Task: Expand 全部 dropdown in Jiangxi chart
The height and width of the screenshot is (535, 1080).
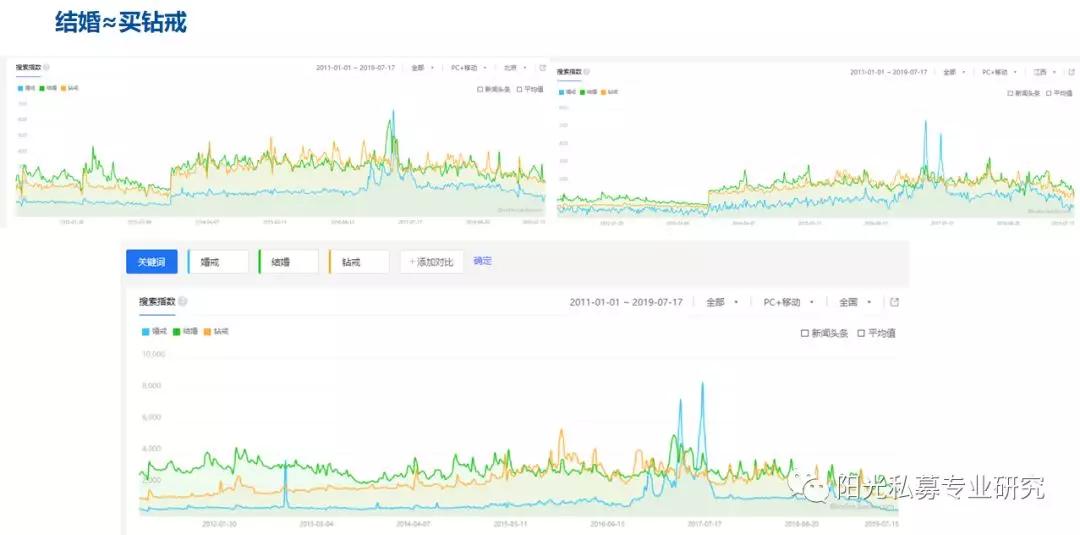Action: click(954, 72)
